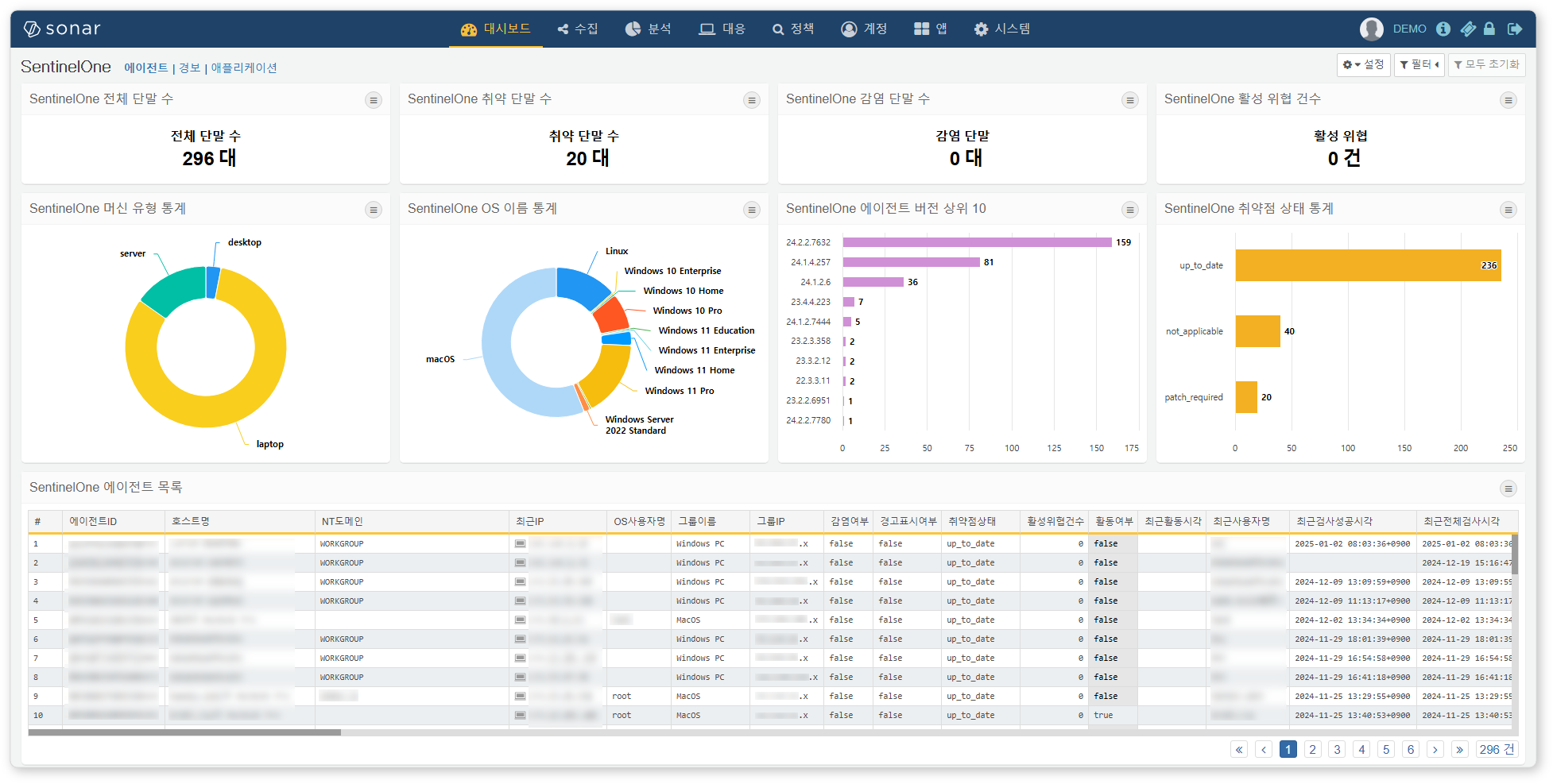Click 'Windows Server 2022 Standard' label
Viewport: 1553px width, 784px height.
[639, 425]
